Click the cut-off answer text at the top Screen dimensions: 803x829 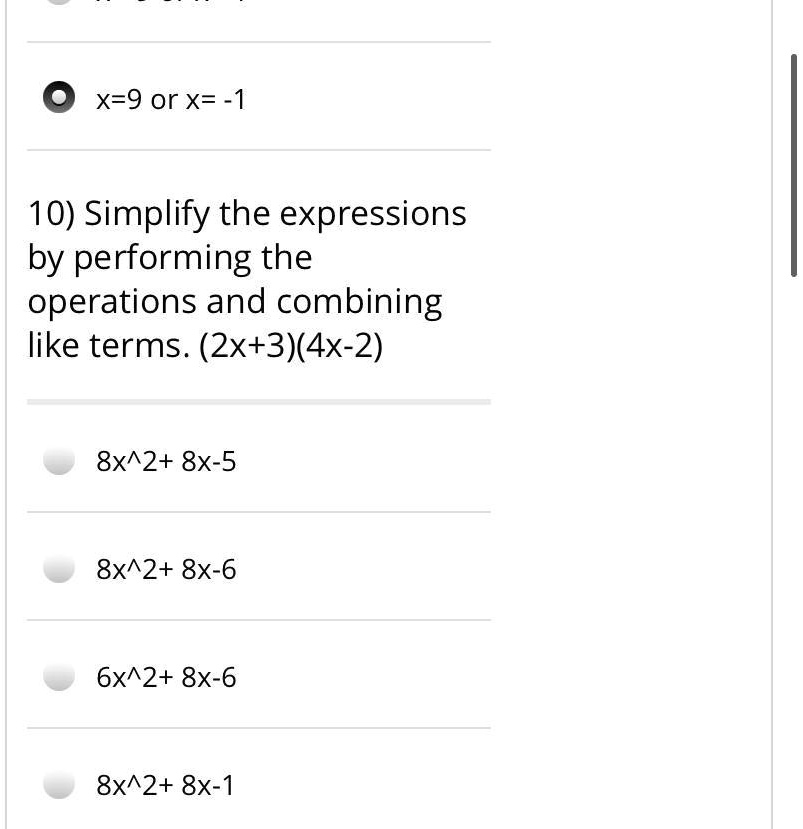[x=170, y=4]
